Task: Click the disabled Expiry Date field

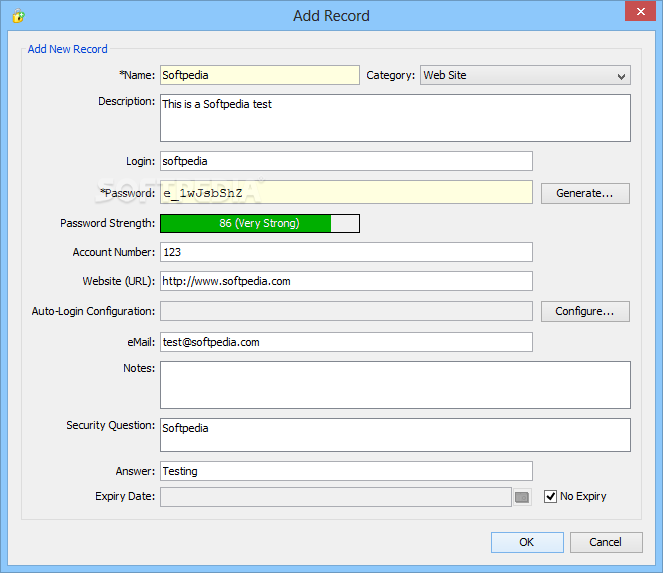Action: pos(336,497)
